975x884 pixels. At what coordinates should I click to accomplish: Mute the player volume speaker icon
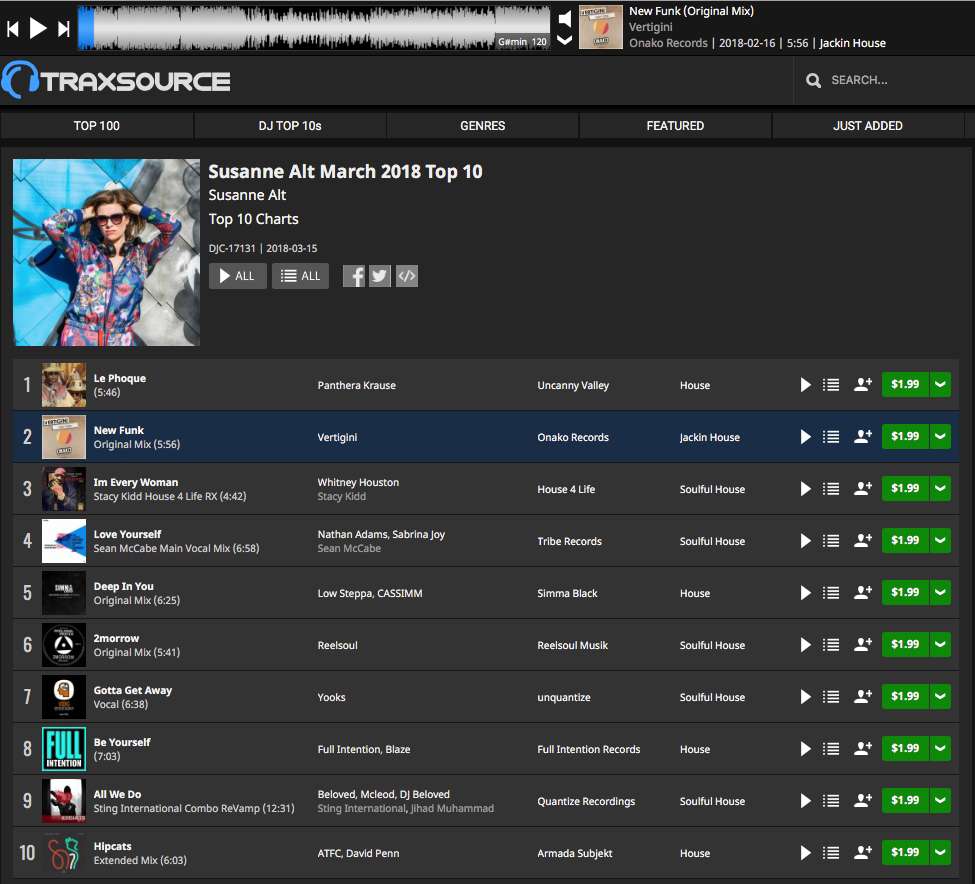pyautogui.click(x=565, y=19)
